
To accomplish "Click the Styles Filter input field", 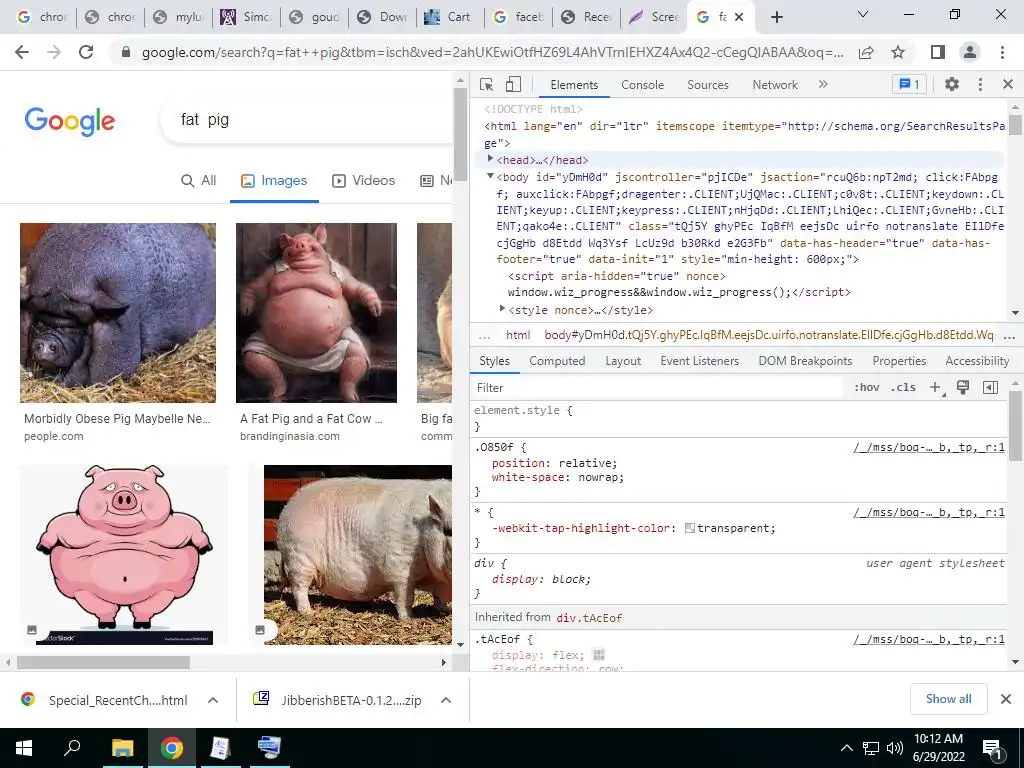I will pos(660,388).
